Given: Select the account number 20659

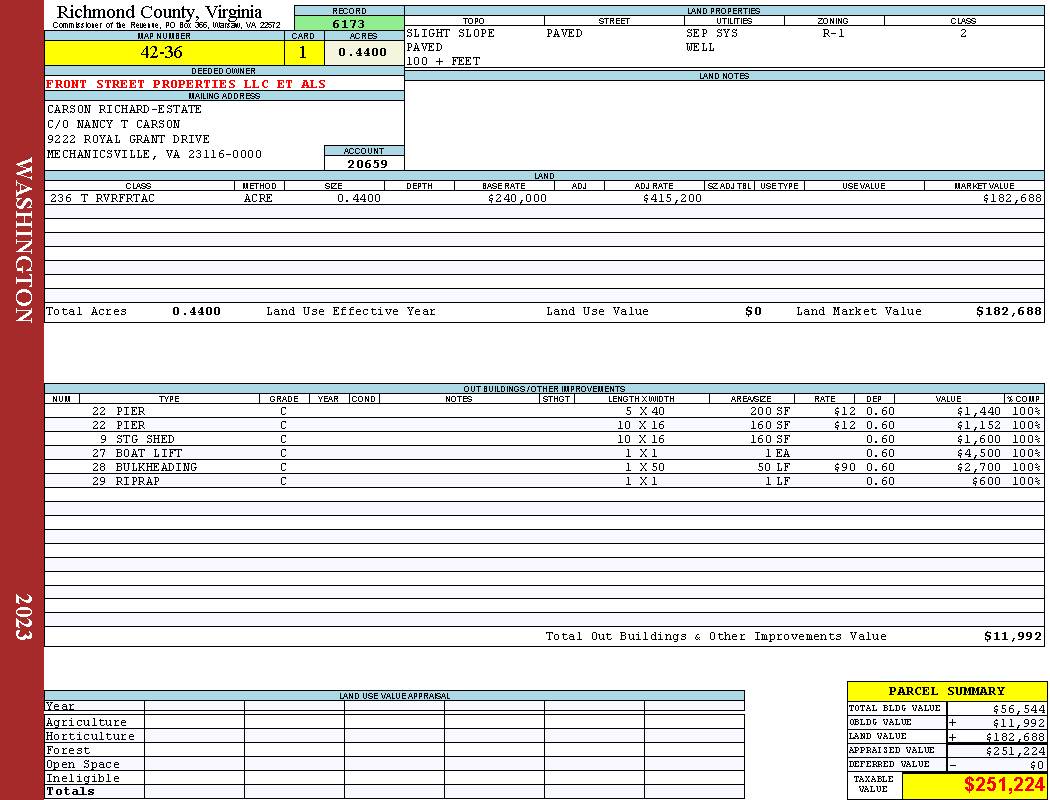Looking at the screenshot, I should [x=367, y=163].
